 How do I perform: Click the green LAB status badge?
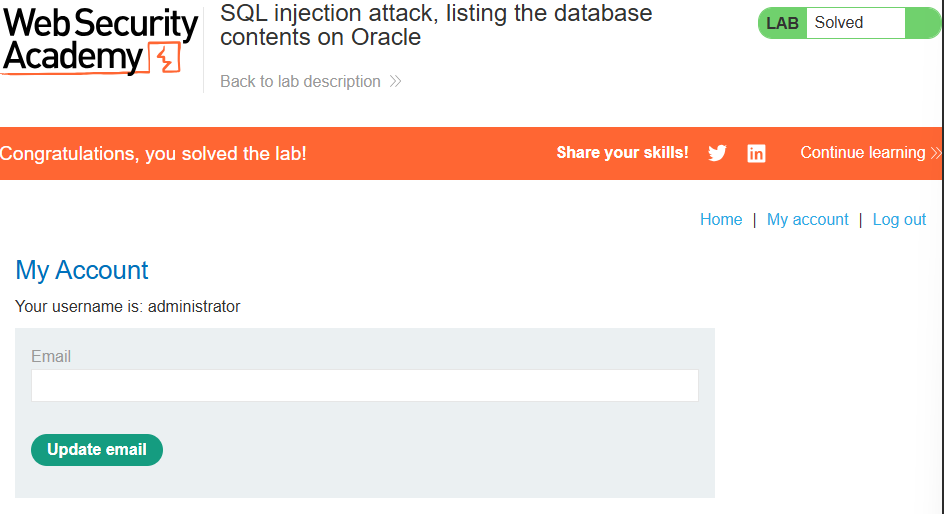click(782, 23)
